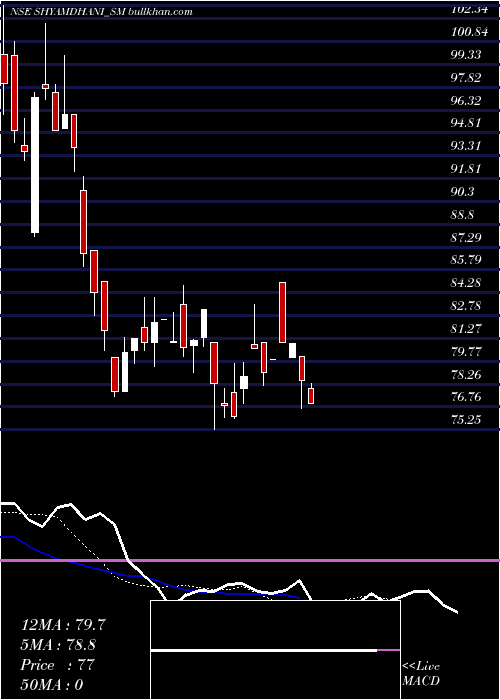The width and height of the screenshot is (500, 700).
Task: Click the 12MA : 79.7 readout
Action: pyautogui.click(x=63, y=625)
